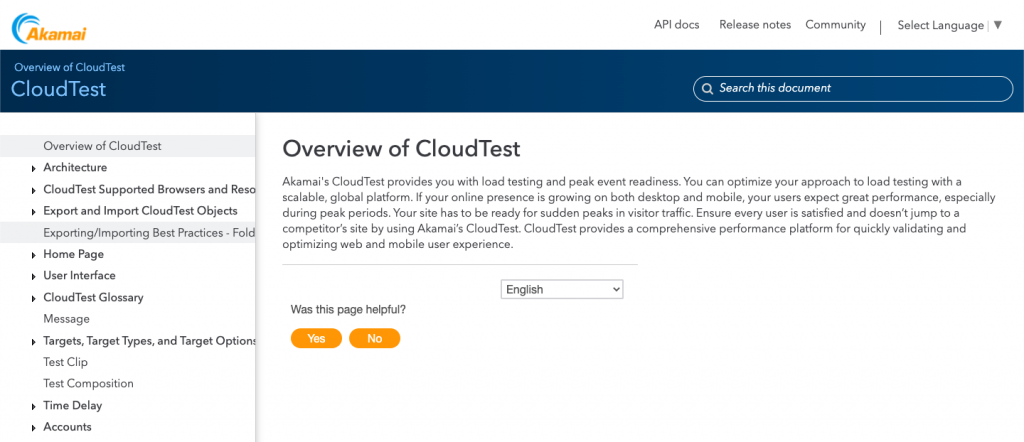The height and width of the screenshot is (442, 1024).
Task: Select Overview of CloudTest sidebar item
Action: (103, 146)
